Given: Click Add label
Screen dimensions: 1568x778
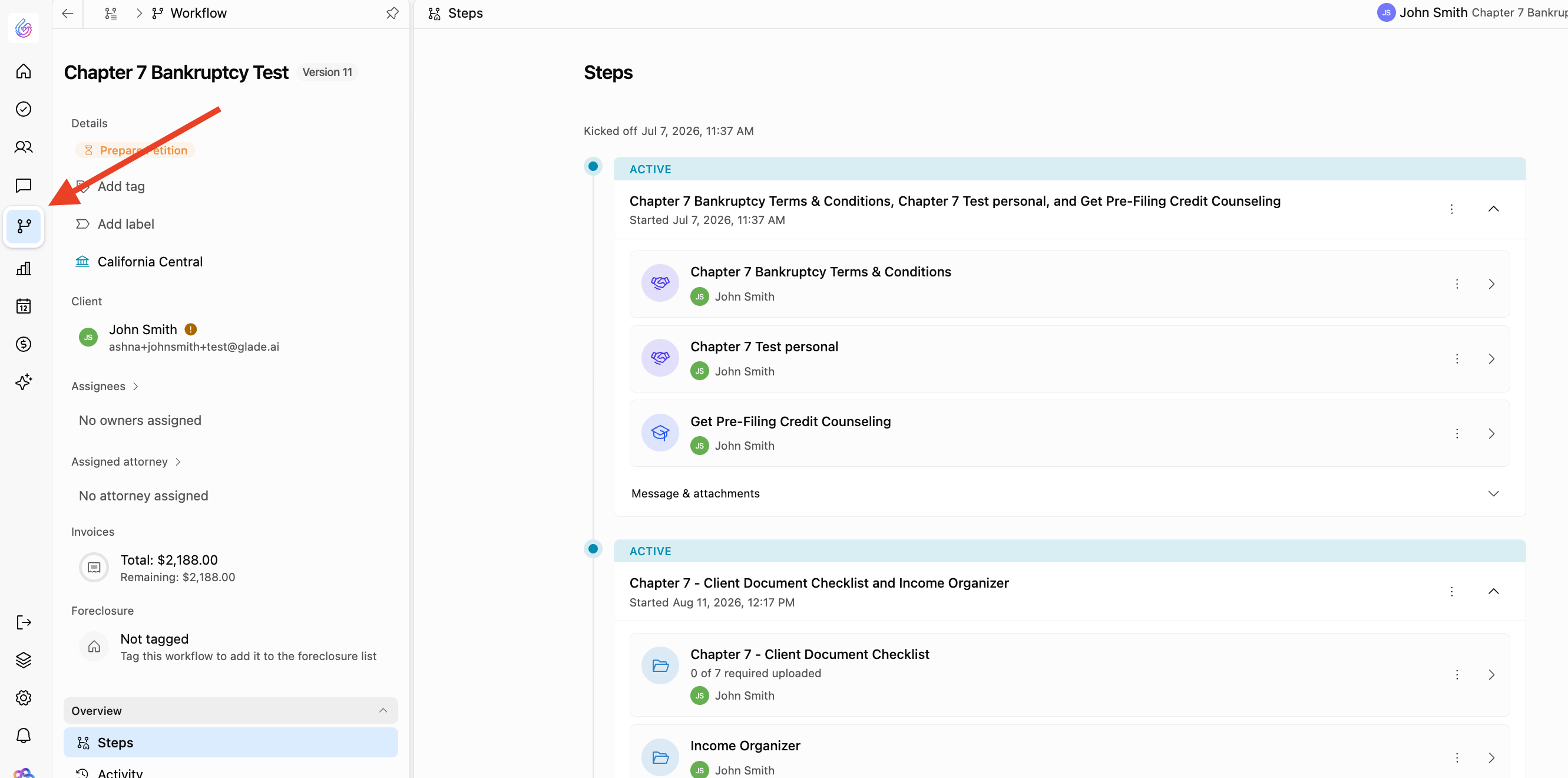Looking at the screenshot, I should click(x=115, y=224).
